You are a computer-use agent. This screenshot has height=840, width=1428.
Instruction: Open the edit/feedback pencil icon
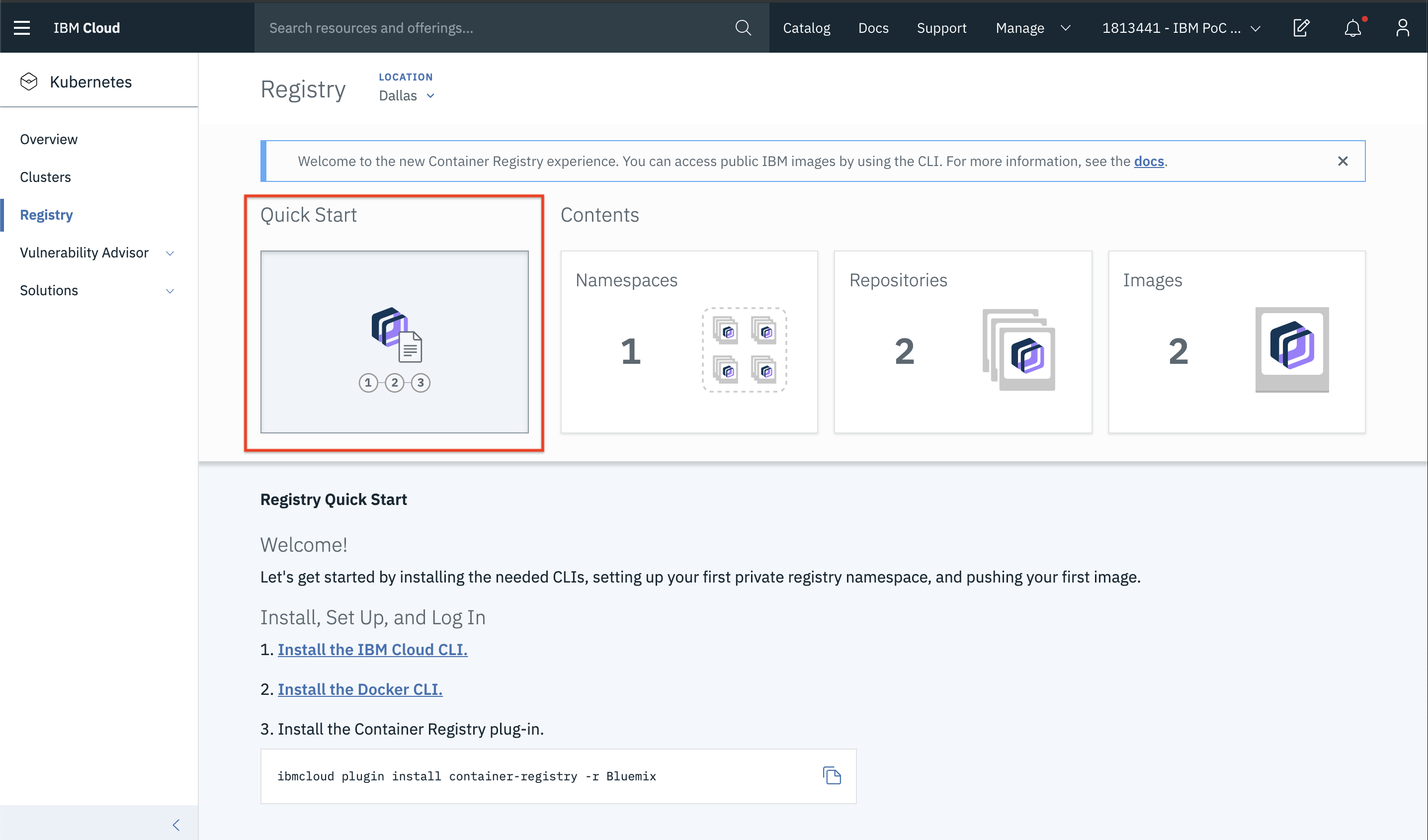pyautogui.click(x=1301, y=28)
